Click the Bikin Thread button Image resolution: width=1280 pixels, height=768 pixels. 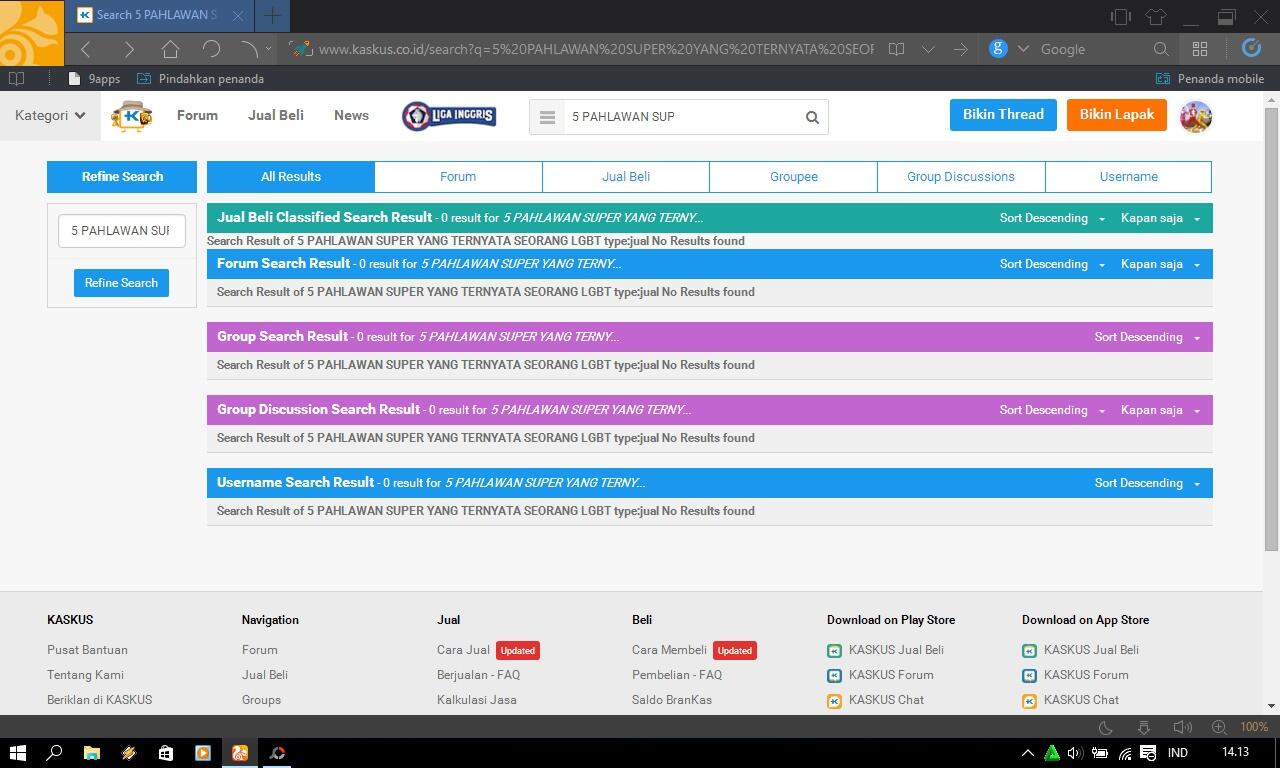point(1003,115)
